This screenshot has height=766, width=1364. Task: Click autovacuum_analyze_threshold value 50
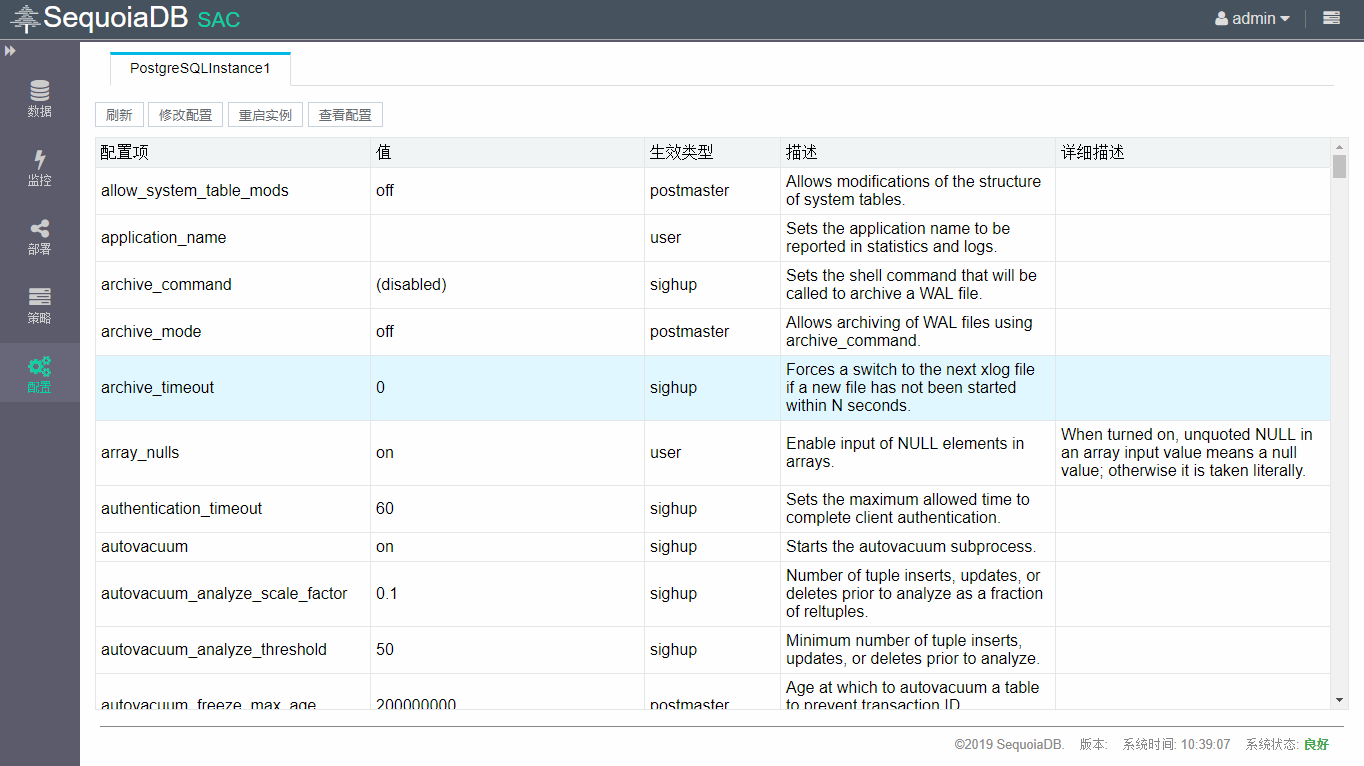[x=385, y=649]
